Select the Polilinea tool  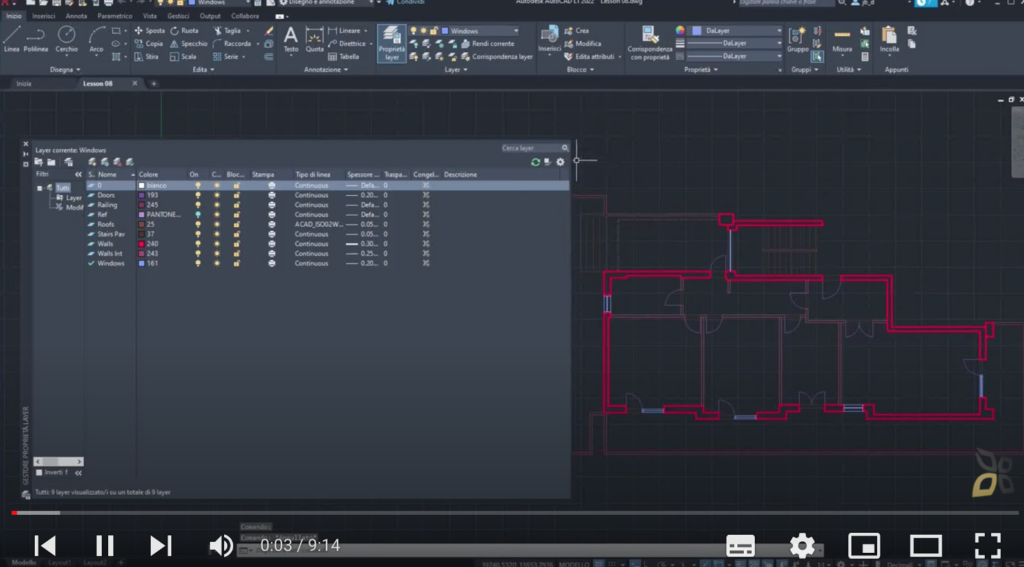[x=36, y=39]
